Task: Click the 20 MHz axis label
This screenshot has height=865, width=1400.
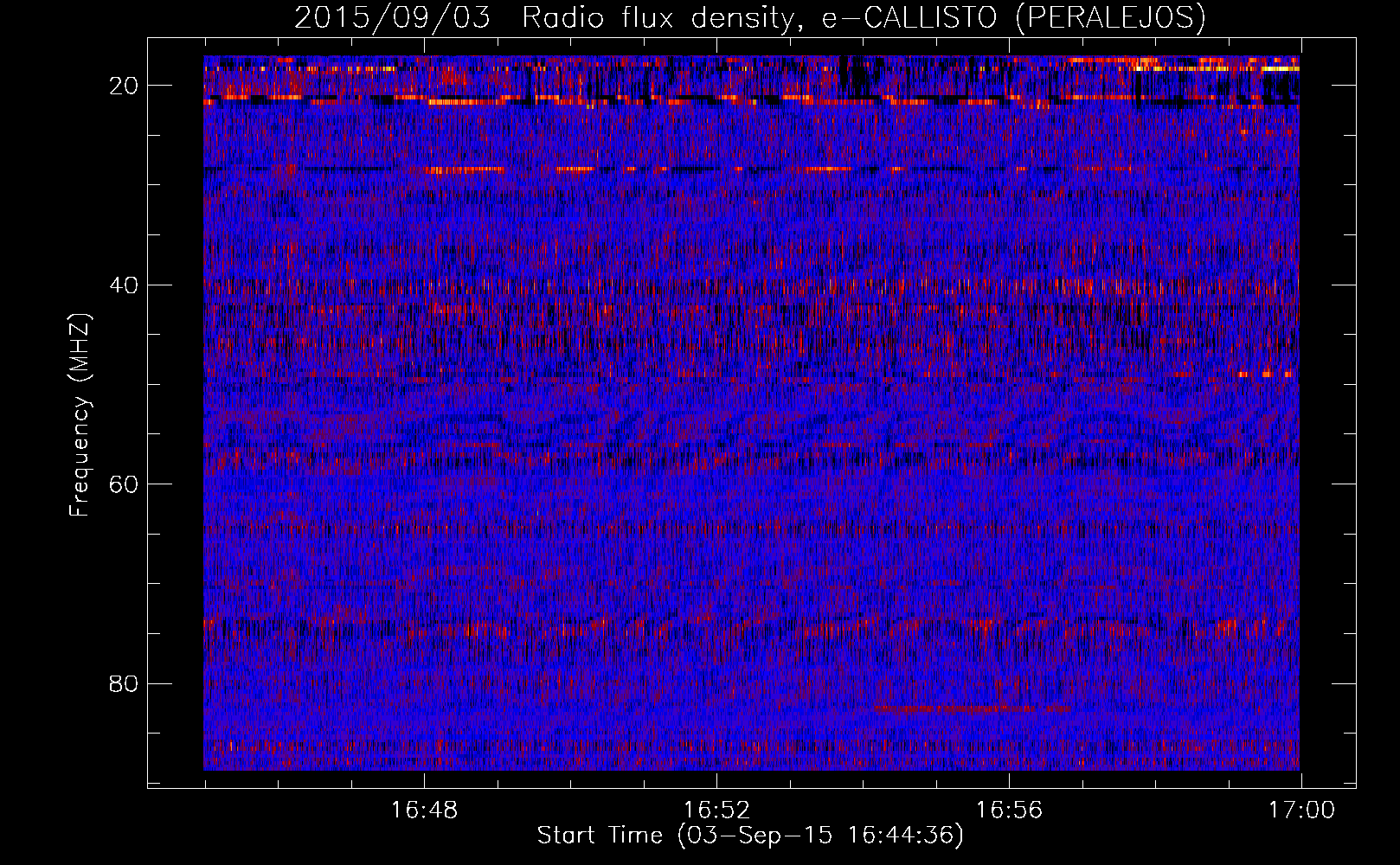Action: point(125,86)
